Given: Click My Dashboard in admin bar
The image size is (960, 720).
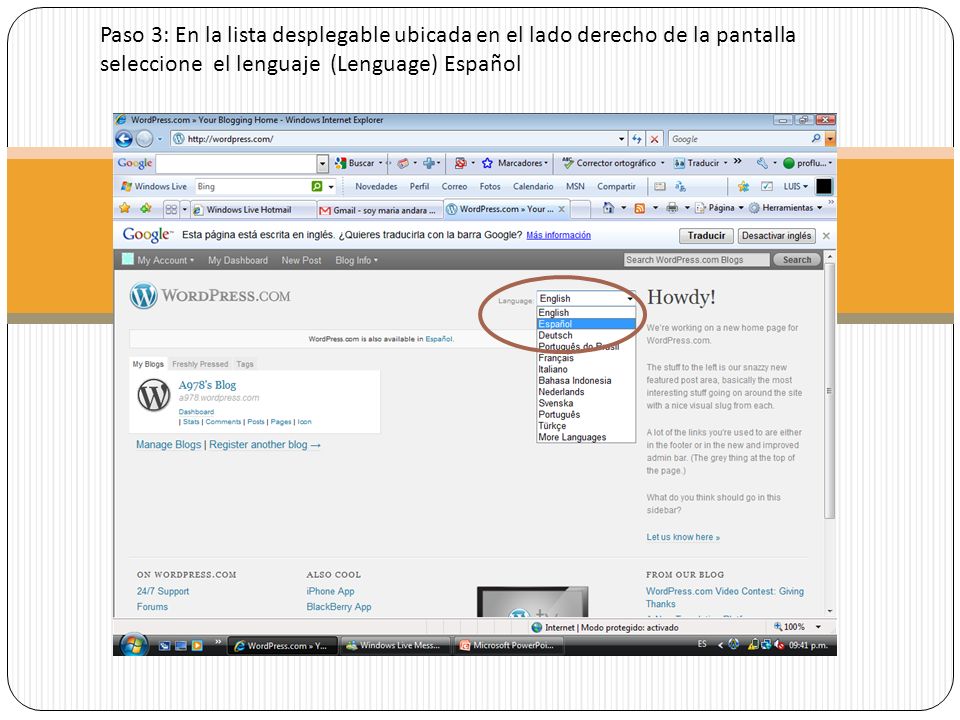Looking at the screenshot, I should coord(238,260).
